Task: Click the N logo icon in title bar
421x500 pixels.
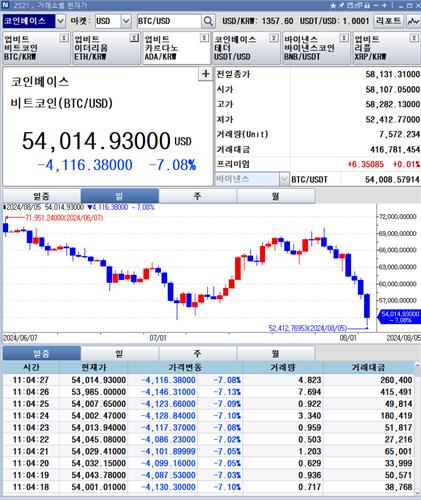Action: point(5,5)
